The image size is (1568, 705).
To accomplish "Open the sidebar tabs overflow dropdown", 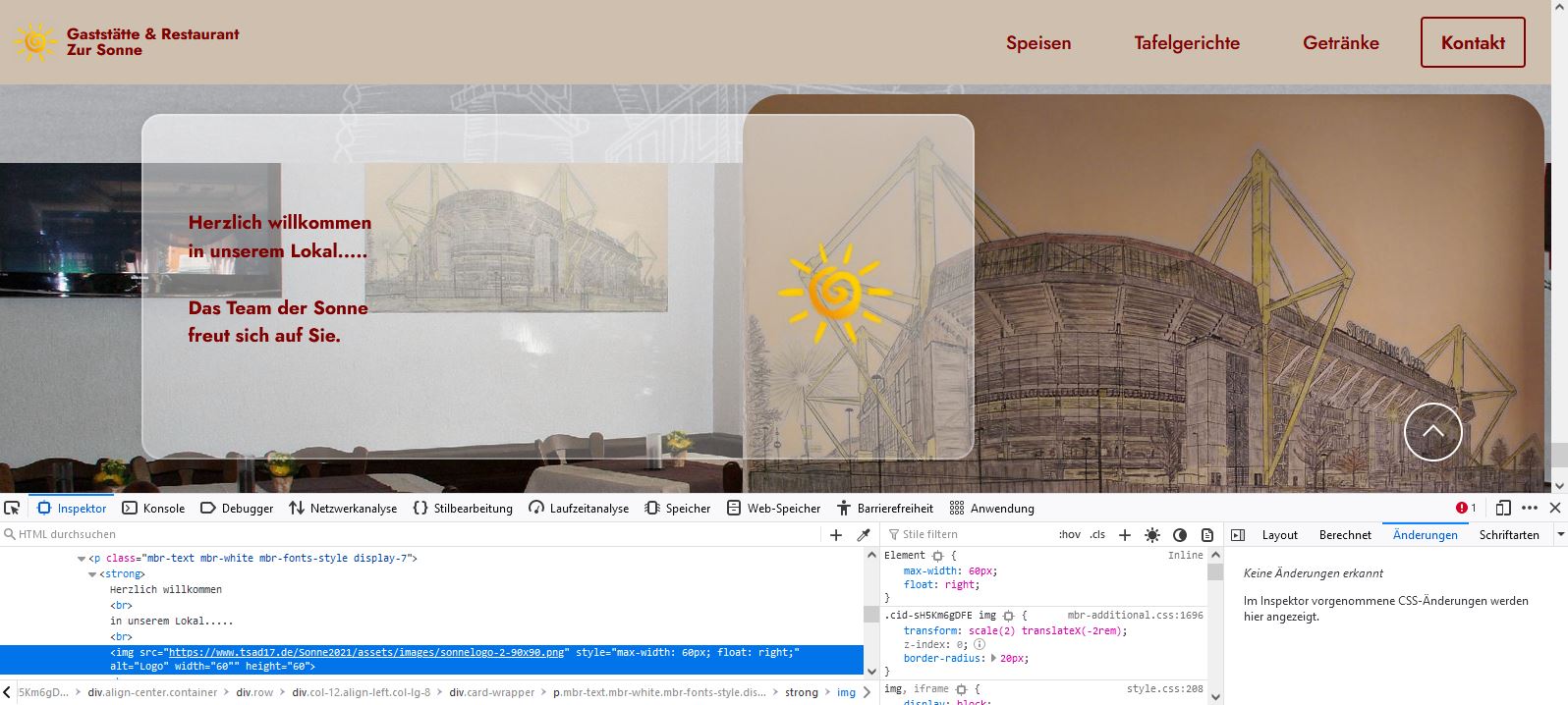I will 1559,534.
